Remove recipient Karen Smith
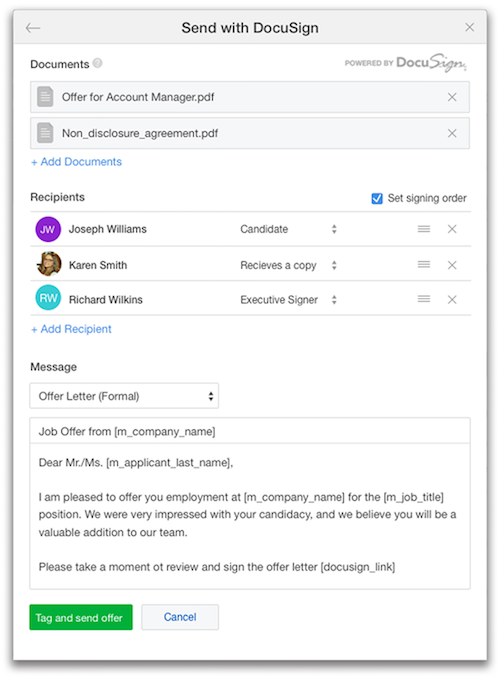Viewport: 500px width, 678px height. coord(452,265)
